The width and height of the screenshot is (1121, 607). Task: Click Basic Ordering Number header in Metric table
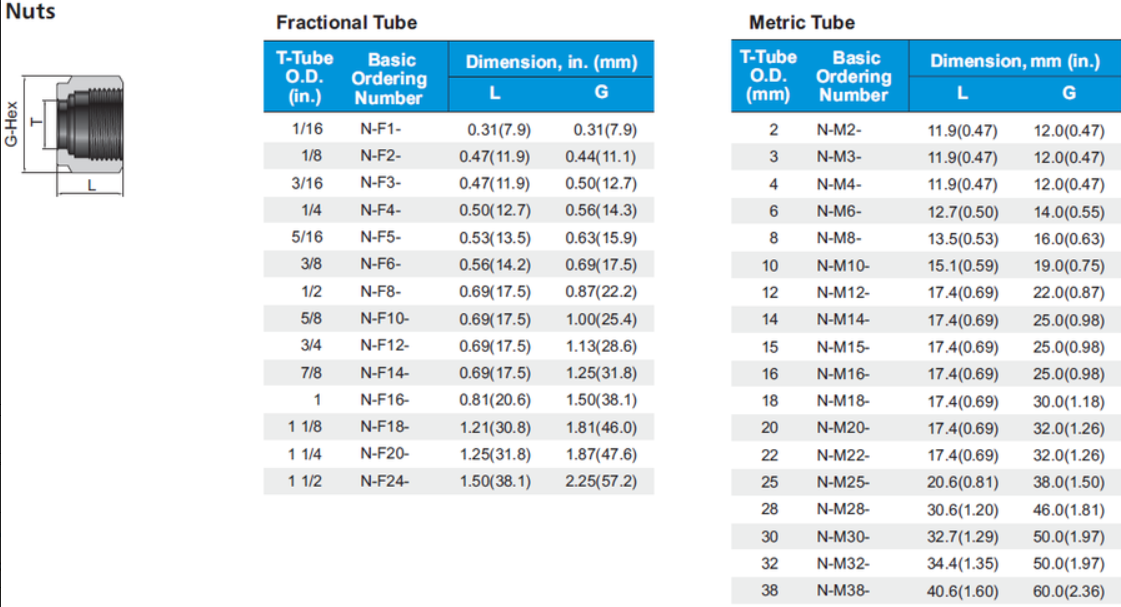tap(856, 77)
